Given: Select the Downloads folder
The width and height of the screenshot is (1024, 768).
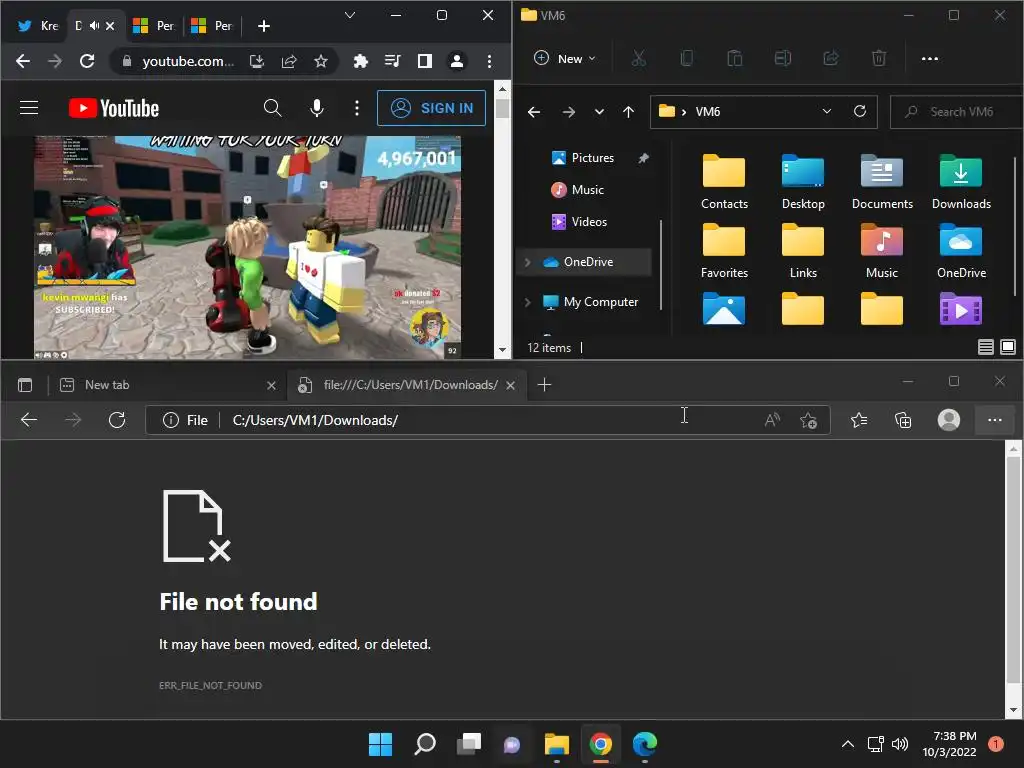Looking at the screenshot, I should point(961,182).
